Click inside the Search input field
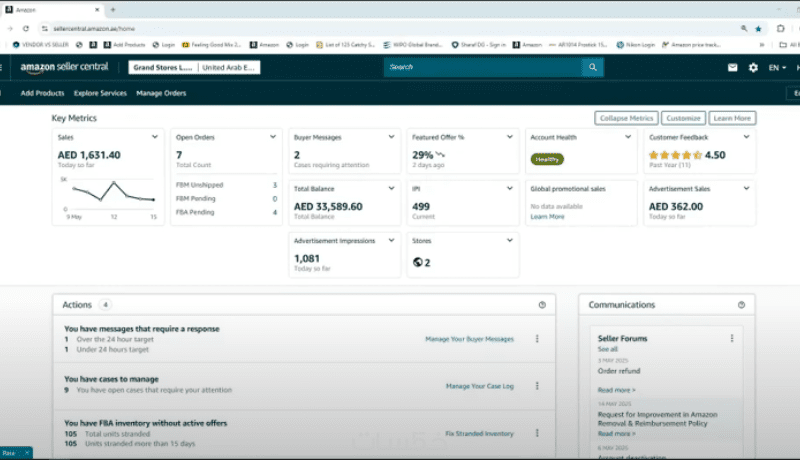The image size is (800, 460). tap(483, 67)
